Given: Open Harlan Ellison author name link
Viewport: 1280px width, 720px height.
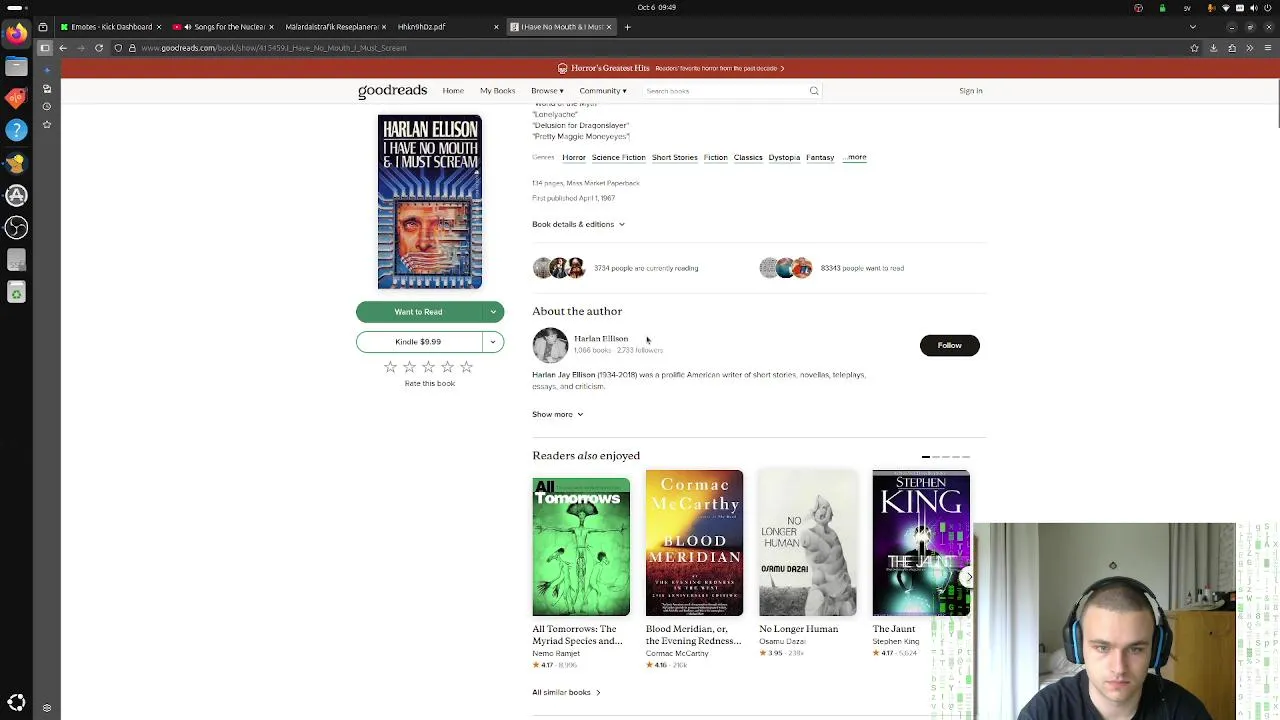Looking at the screenshot, I should point(601,339).
